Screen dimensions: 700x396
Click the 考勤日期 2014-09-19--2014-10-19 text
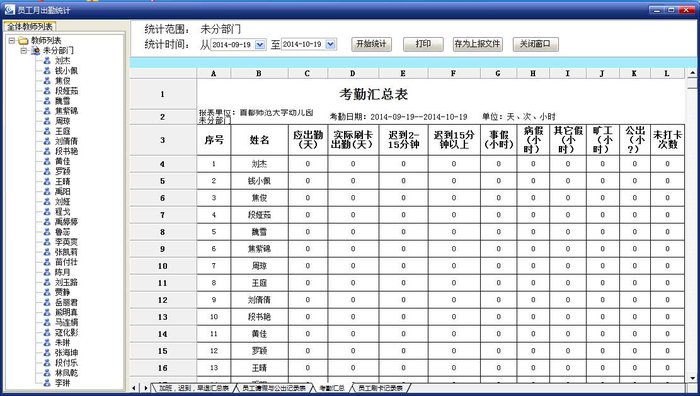(398, 117)
